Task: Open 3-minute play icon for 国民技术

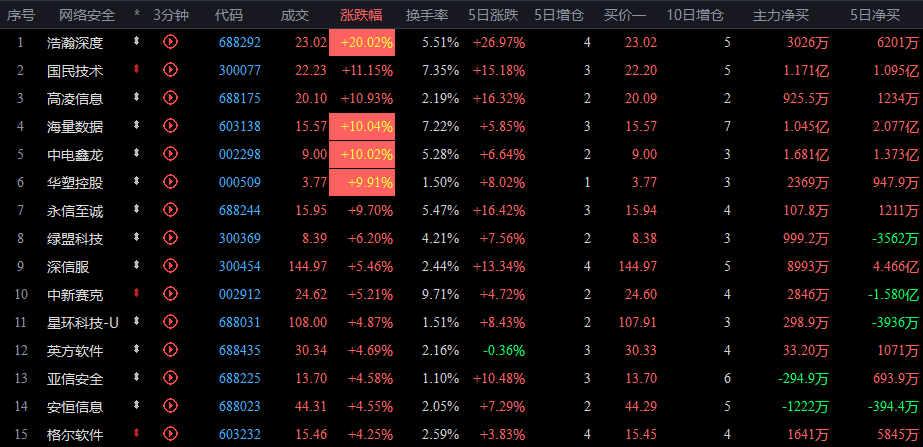Action: point(170,70)
